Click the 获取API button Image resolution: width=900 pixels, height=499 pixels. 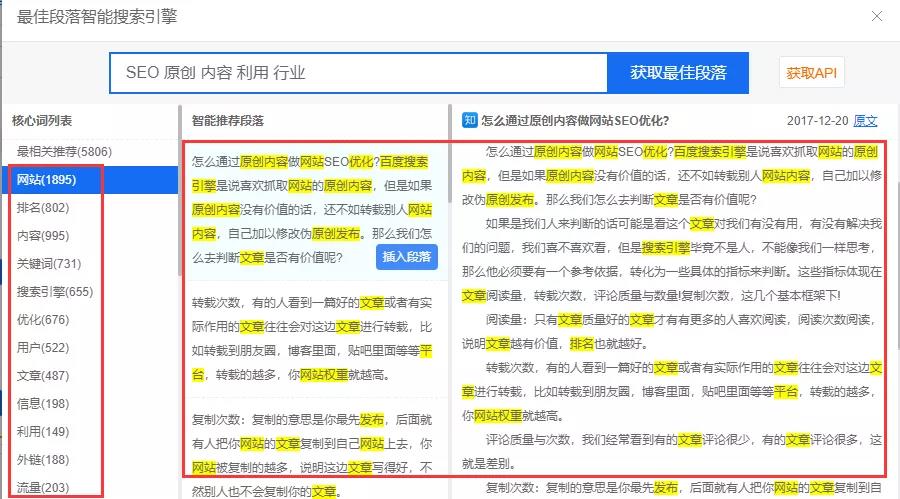click(810, 73)
